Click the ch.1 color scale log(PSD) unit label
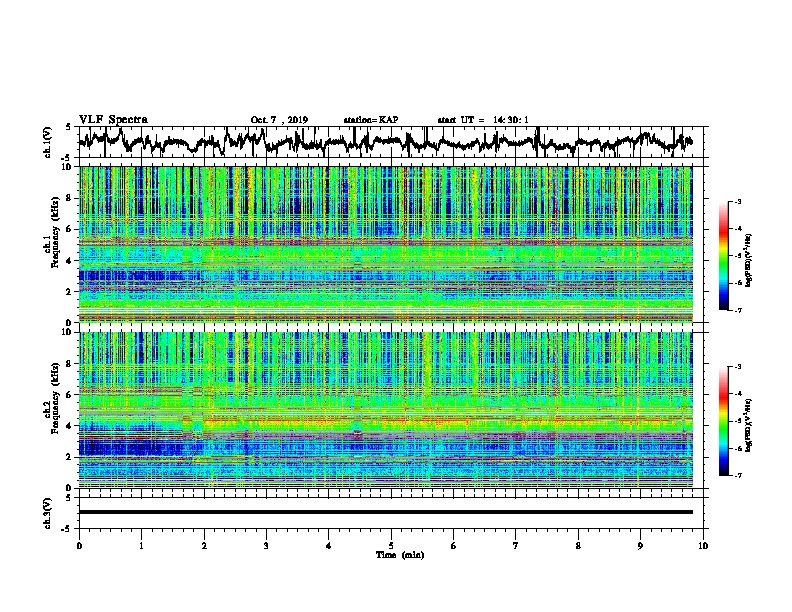The height and width of the screenshot is (612, 792). click(x=748, y=260)
